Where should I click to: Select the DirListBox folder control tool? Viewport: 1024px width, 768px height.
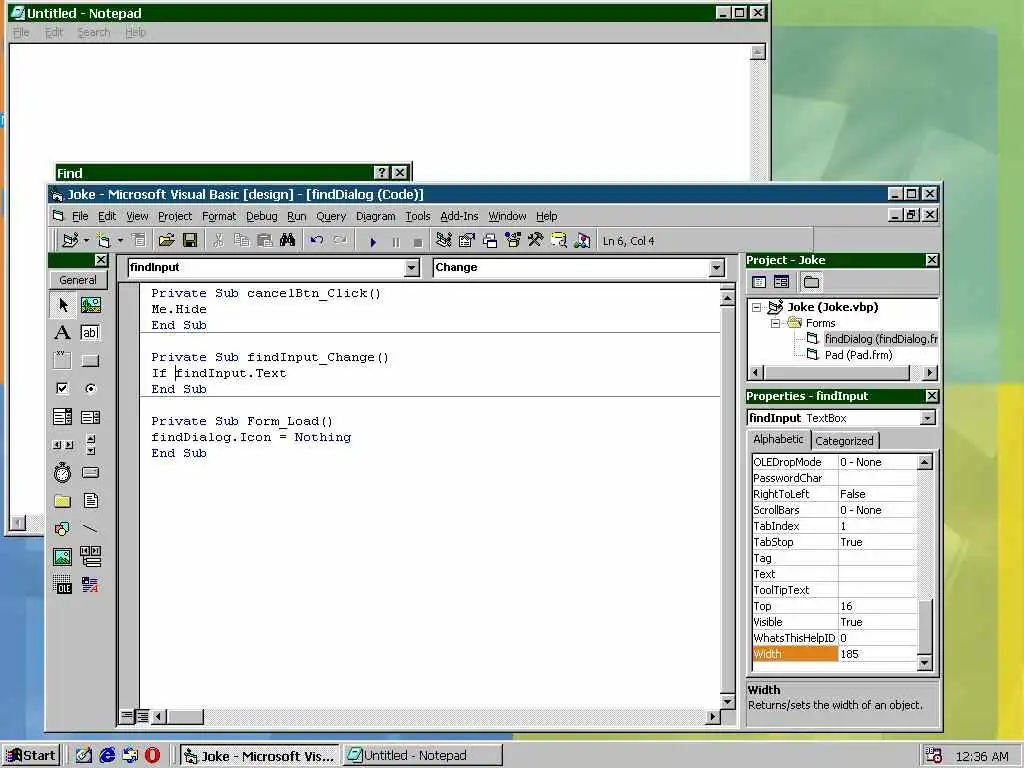coord(63,501)
